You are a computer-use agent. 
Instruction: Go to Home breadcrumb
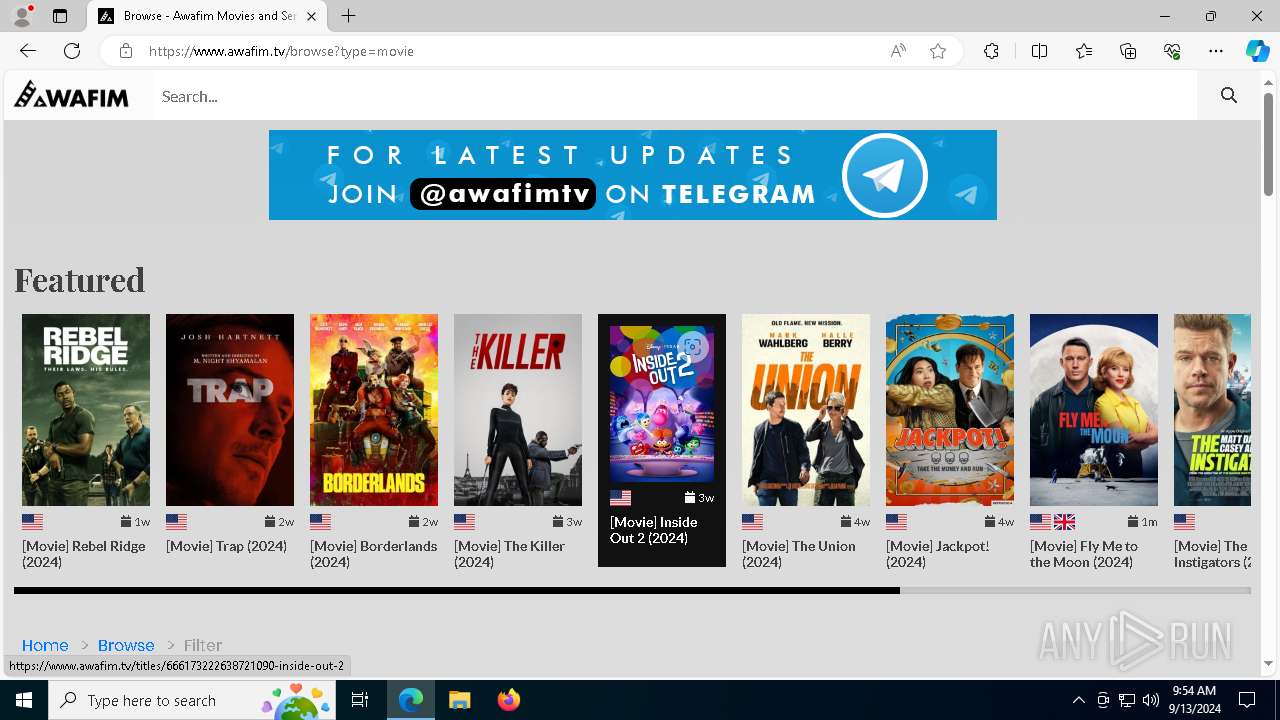45,645
